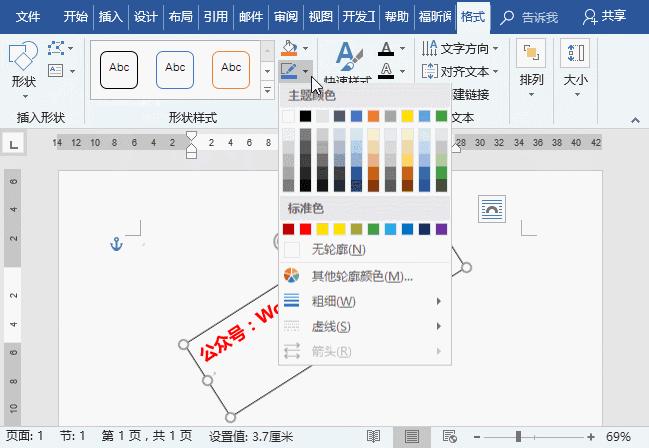
Task: Collapse the ribbon with the chevron
Action: pyautogui.click(x=635, y=120)
